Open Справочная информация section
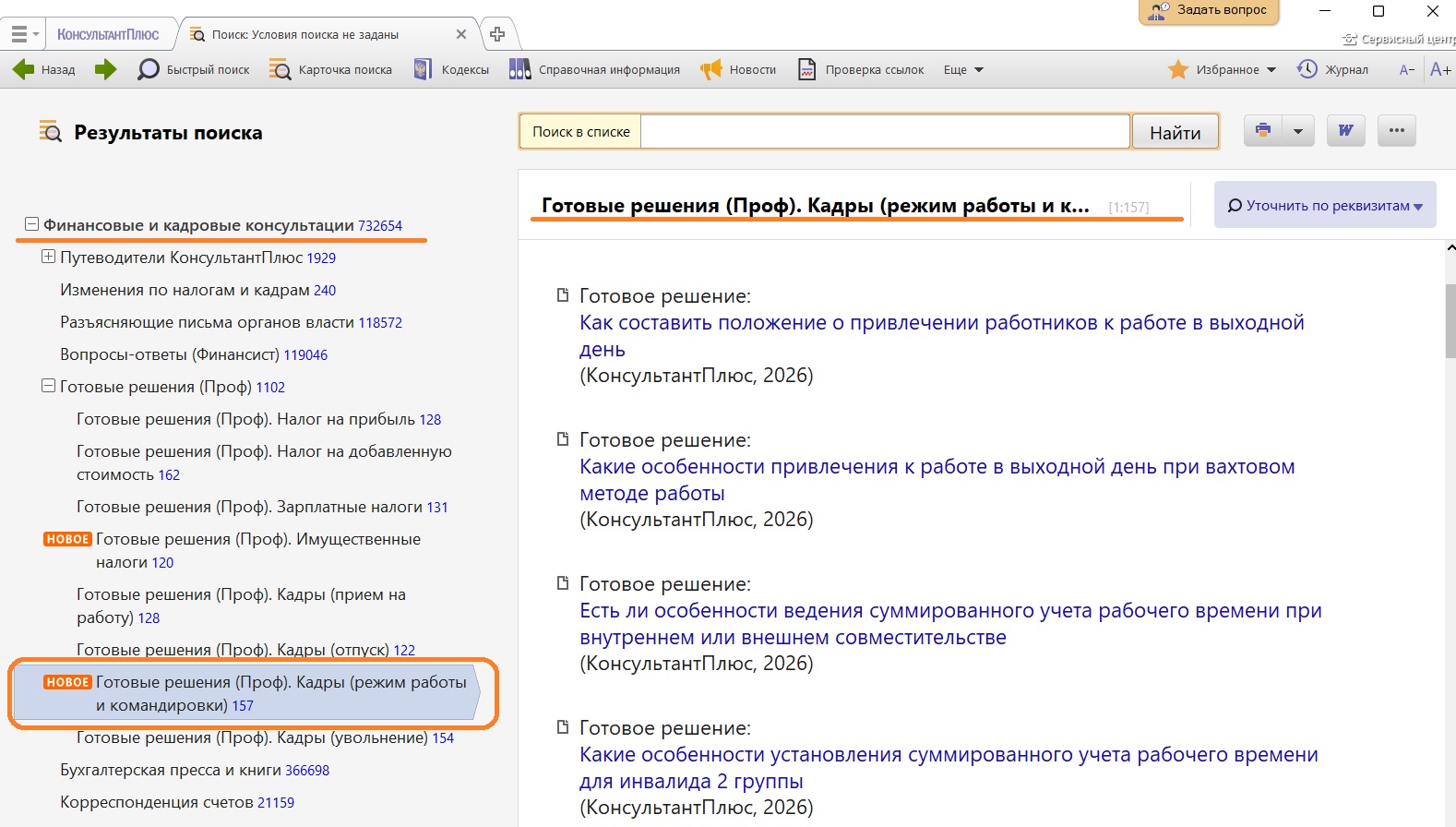This screenshot has width=1456, height=827. (594, 69)
